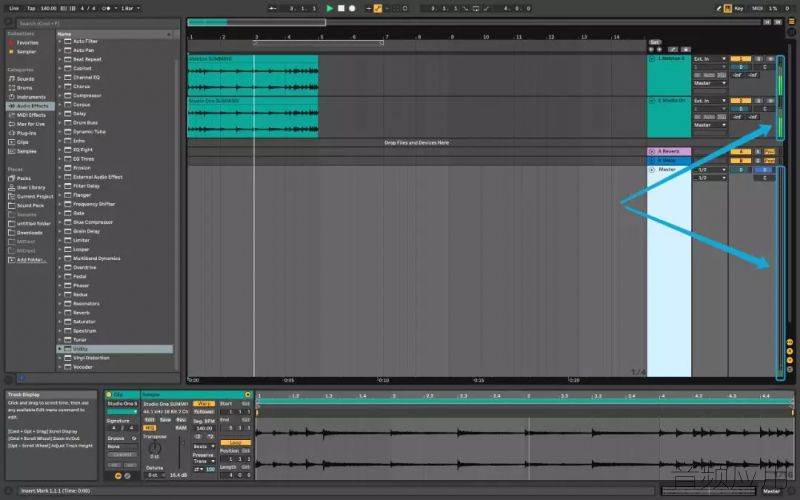The image size is (800, 500).
Task: Open track 1 Master output dropdown
Action: click(709, 83)
